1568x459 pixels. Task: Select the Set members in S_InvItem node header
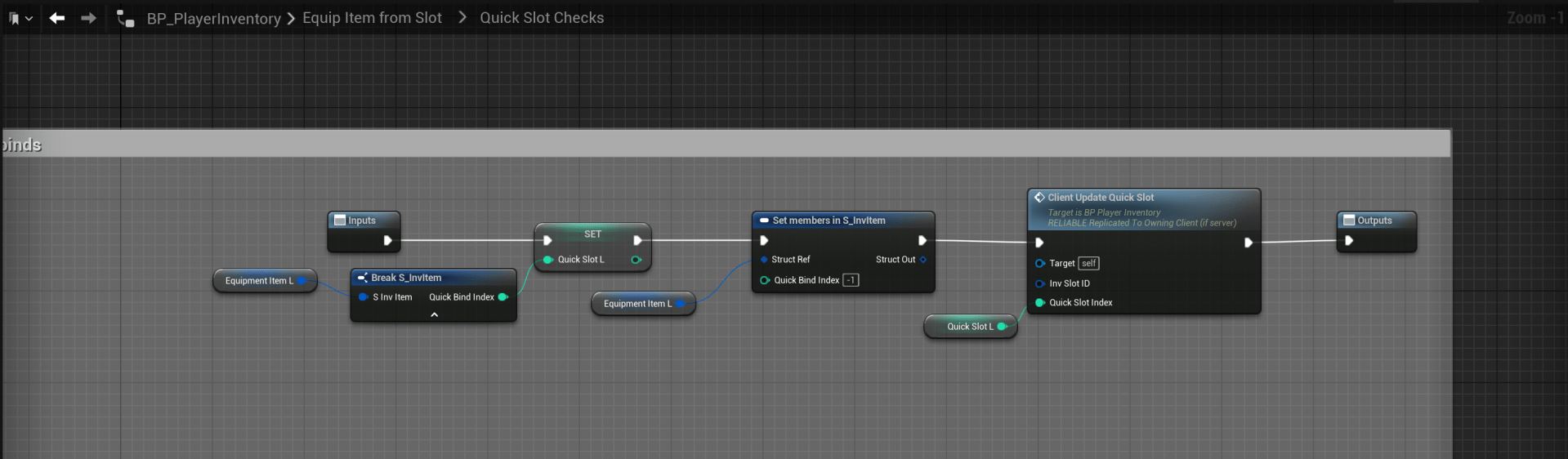click(x=829, y=221)
